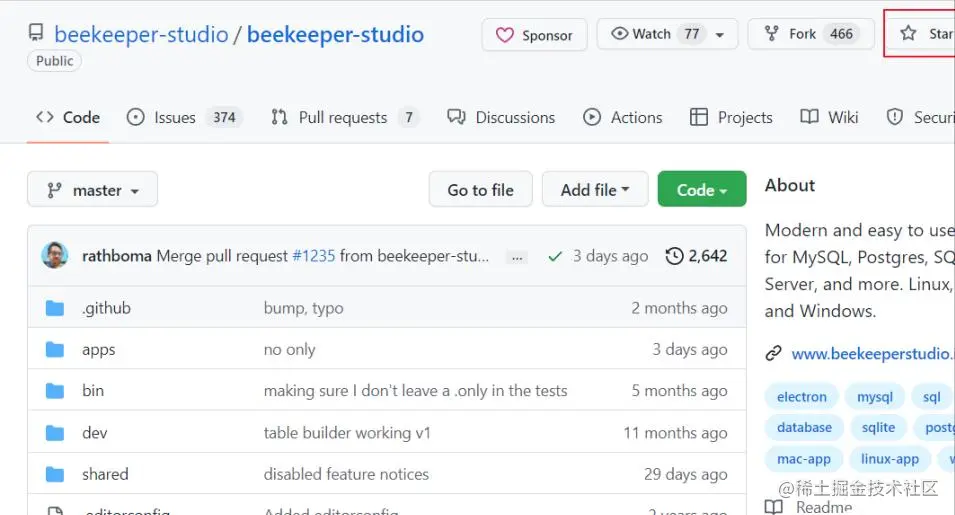955x515 pixels.
Task: Click the apps folder icon
Action: click(55, 350)
